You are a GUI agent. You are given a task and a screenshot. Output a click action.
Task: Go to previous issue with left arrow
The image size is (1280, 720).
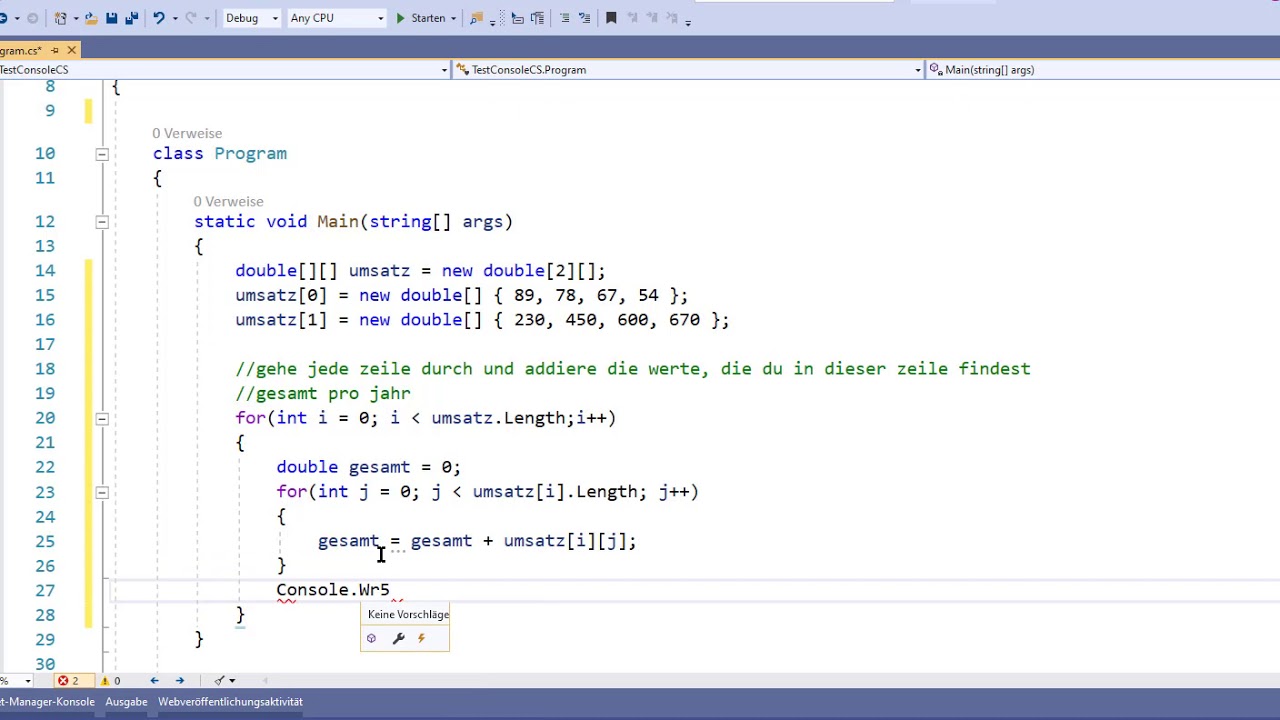coord(154,681)
